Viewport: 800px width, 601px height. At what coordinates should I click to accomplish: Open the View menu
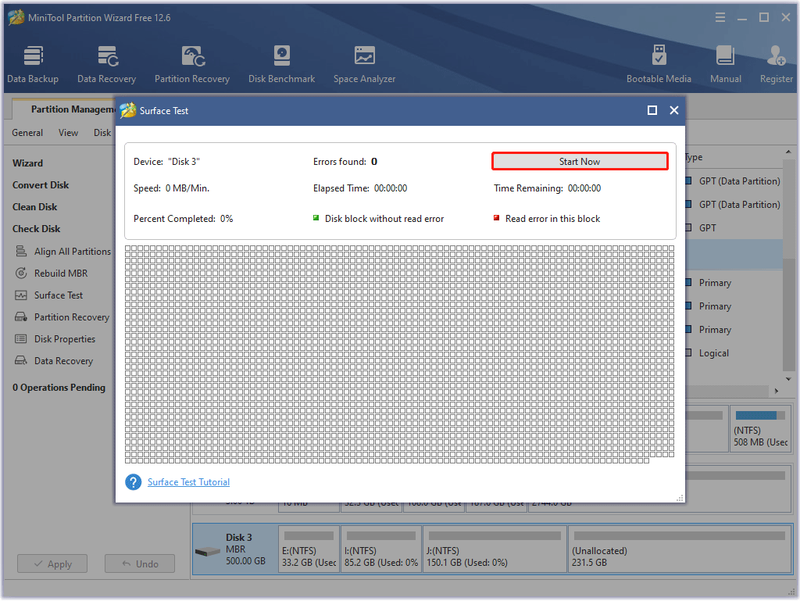(x=68, y=133)
